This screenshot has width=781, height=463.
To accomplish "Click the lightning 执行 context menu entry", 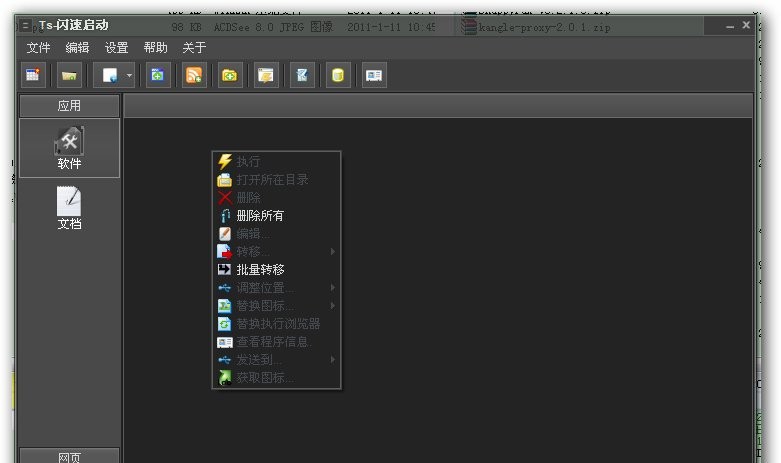I will click(276, 161).
